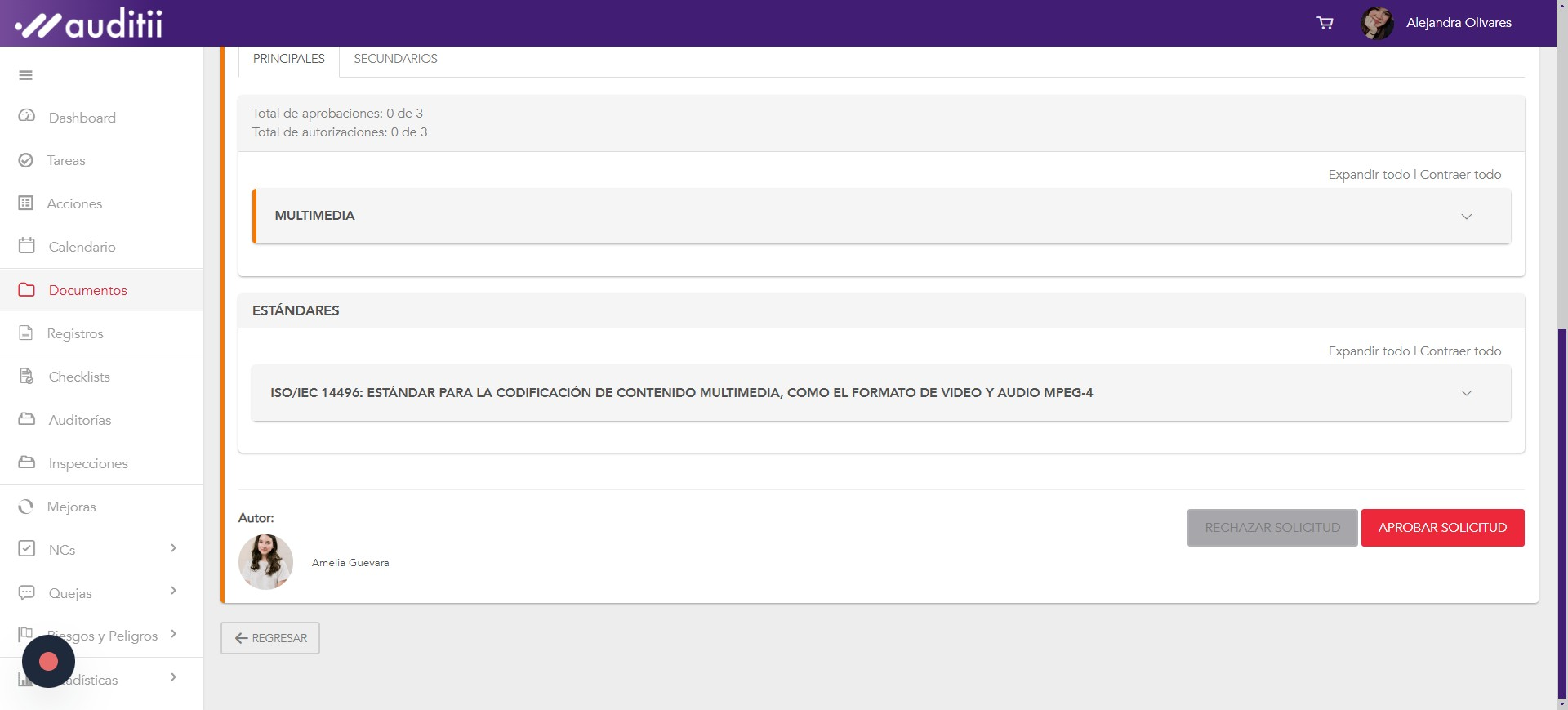The image size is (1568, 710).
Task: Click the page's vertical scrollbar
Action: (1561, 490)
